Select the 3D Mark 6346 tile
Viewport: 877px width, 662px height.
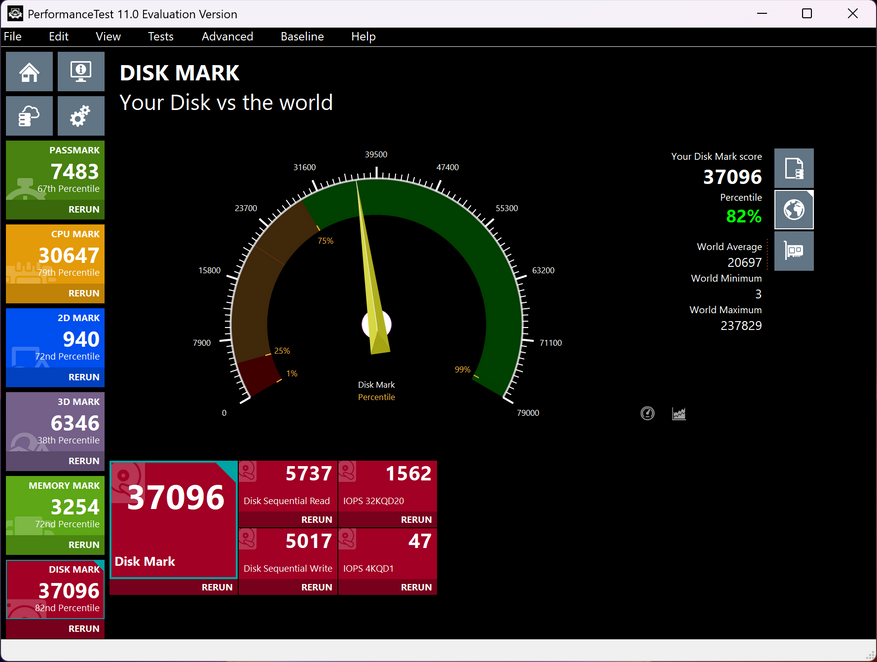click(x=55, y=423)
